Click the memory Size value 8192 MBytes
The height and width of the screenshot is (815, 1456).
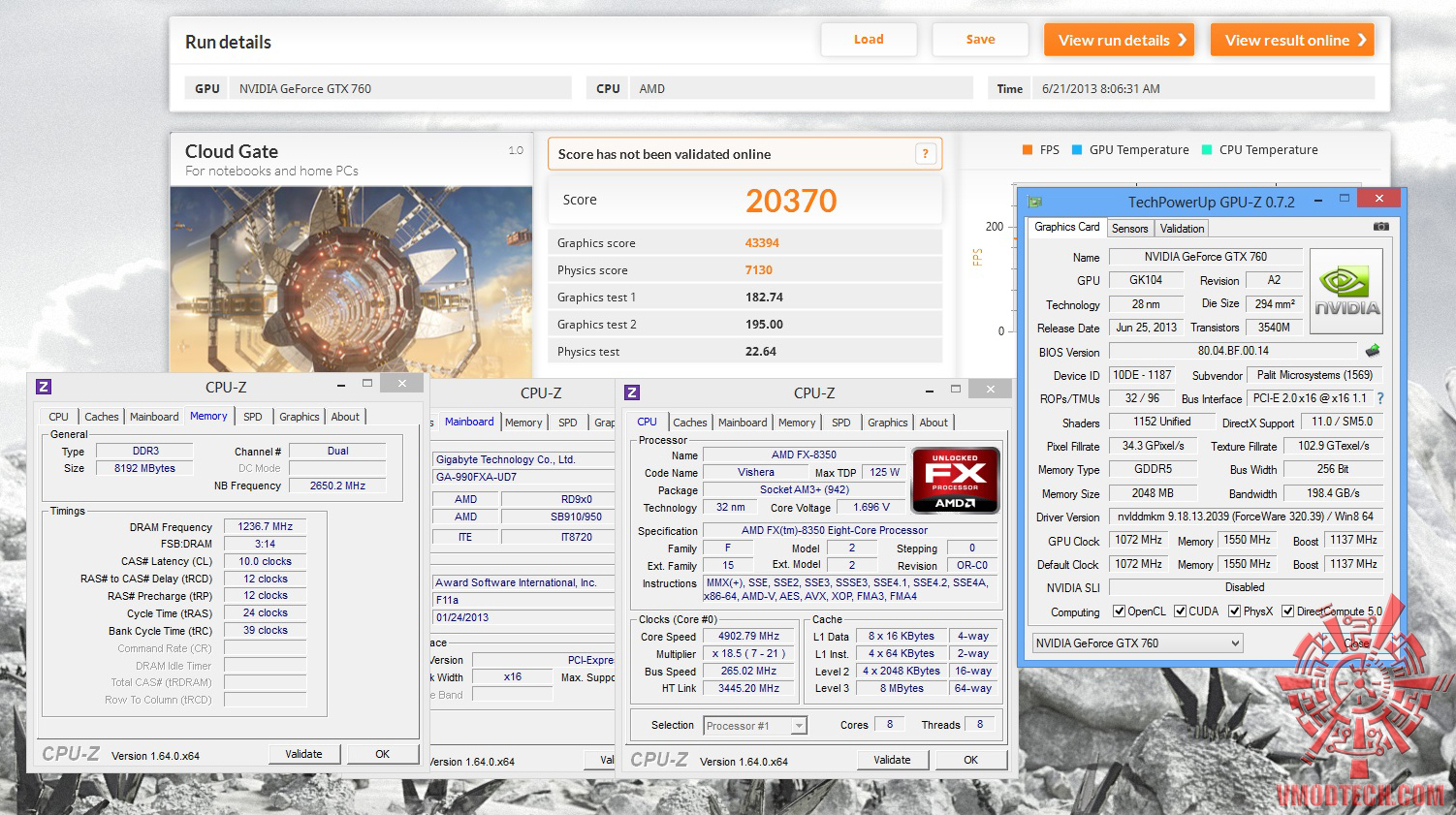pyautogui.click(x=145, y=468)
